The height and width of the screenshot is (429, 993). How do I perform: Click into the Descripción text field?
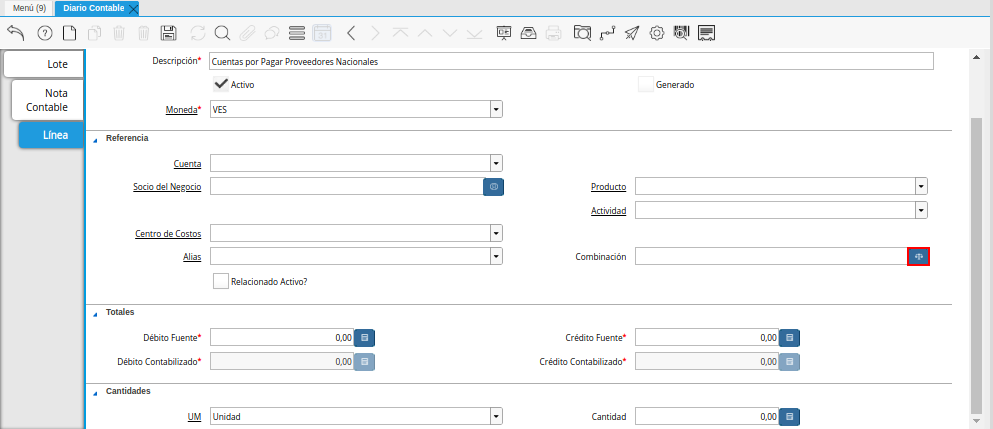point(570,61)
